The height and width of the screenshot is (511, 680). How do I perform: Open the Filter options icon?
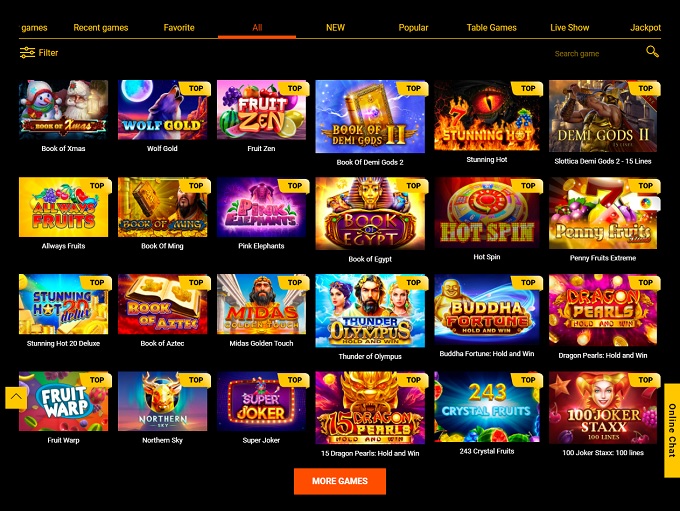pos(27,52)
